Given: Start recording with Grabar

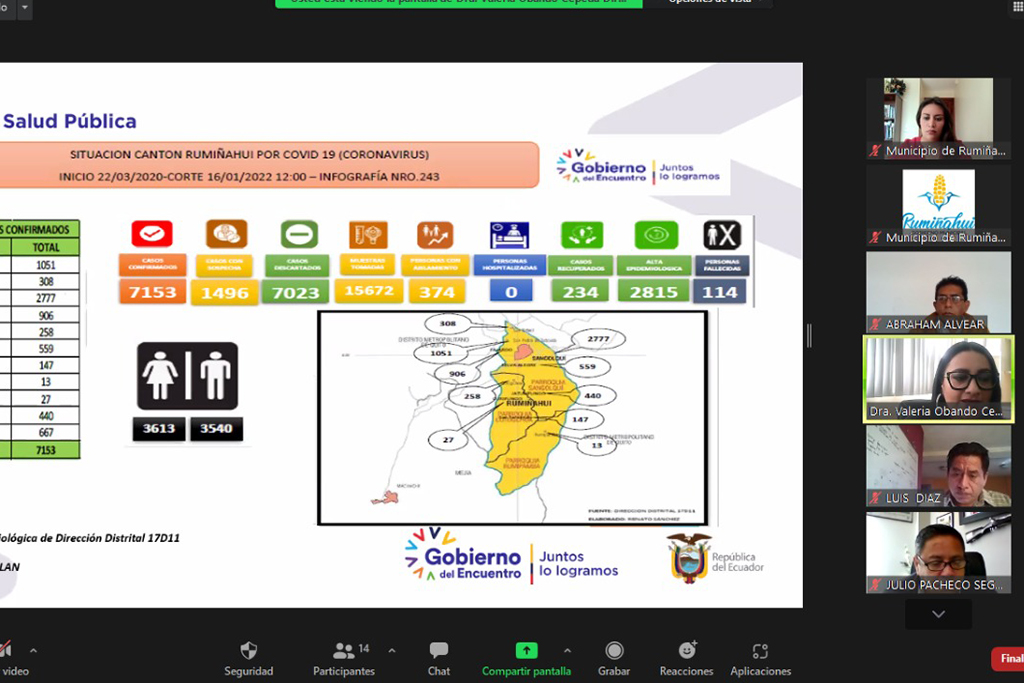Looking at the screenshot, I should coord(614,651).
